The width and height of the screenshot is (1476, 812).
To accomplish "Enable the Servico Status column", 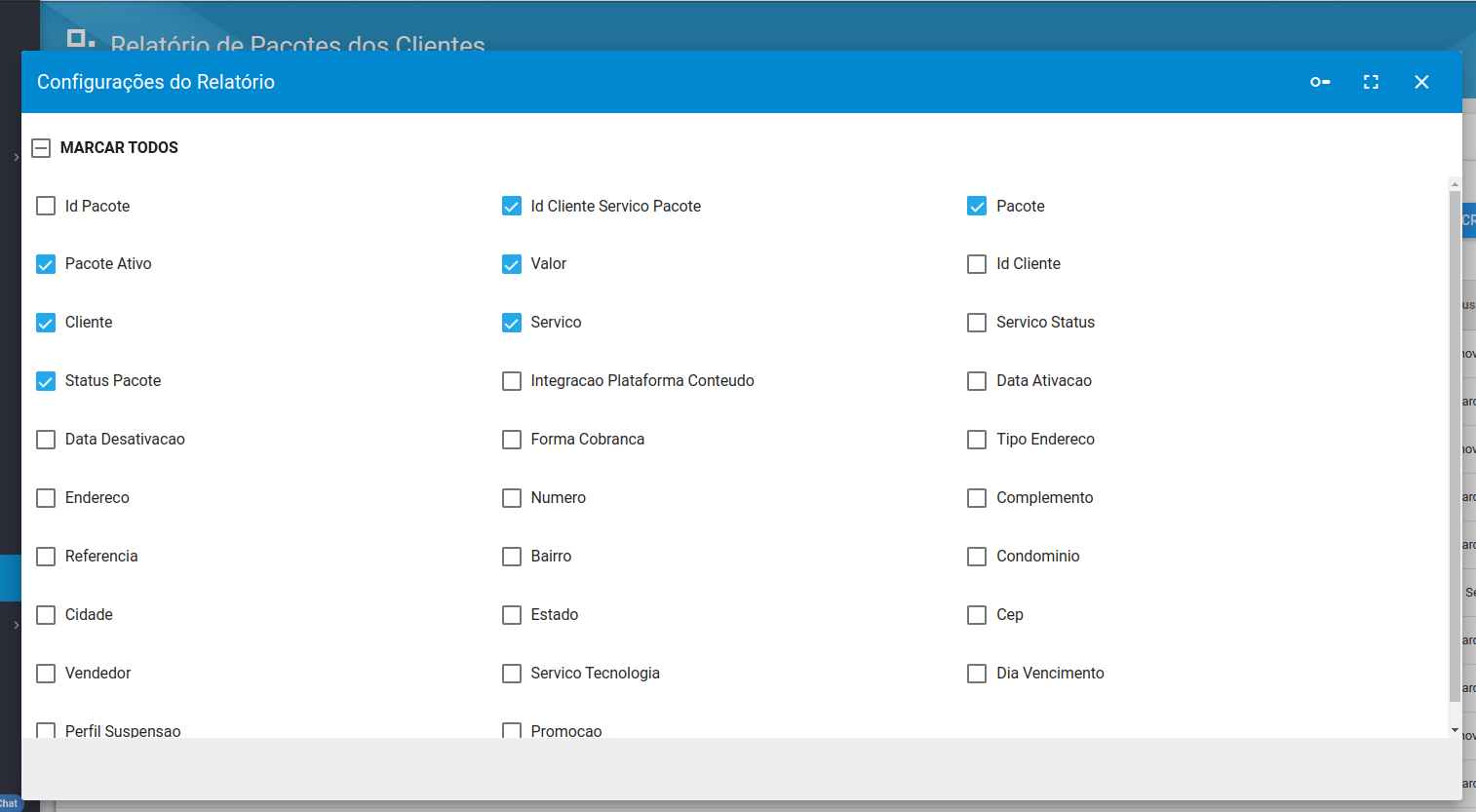I will click(x=977, y=323).
